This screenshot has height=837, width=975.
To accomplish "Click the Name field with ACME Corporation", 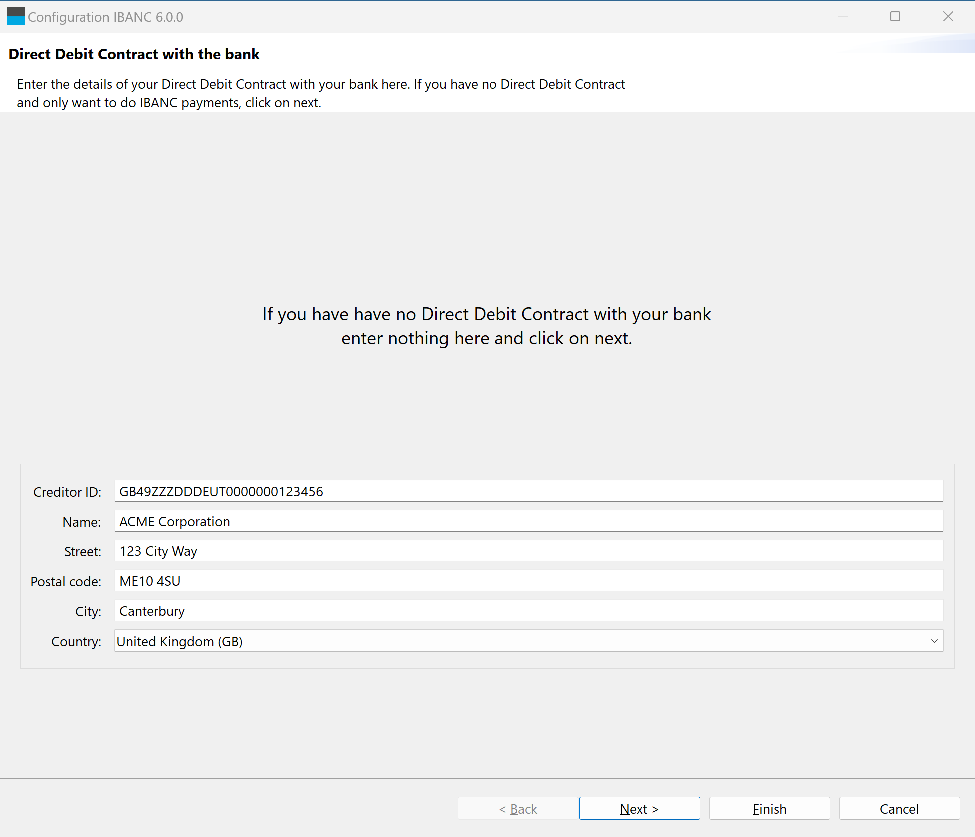I will pos(529,521).
